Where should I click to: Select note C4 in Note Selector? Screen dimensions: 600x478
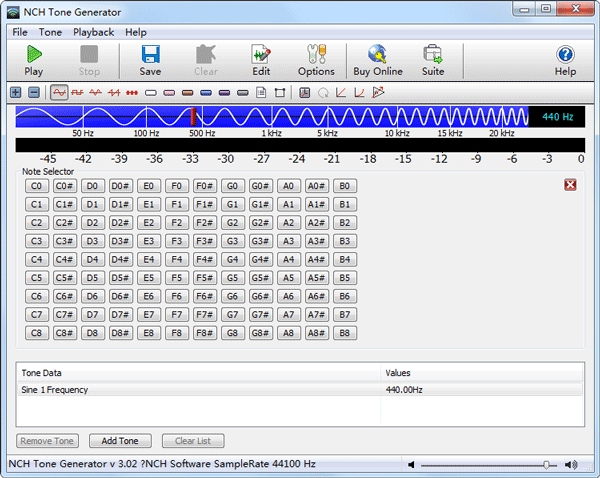coord(37,259)
